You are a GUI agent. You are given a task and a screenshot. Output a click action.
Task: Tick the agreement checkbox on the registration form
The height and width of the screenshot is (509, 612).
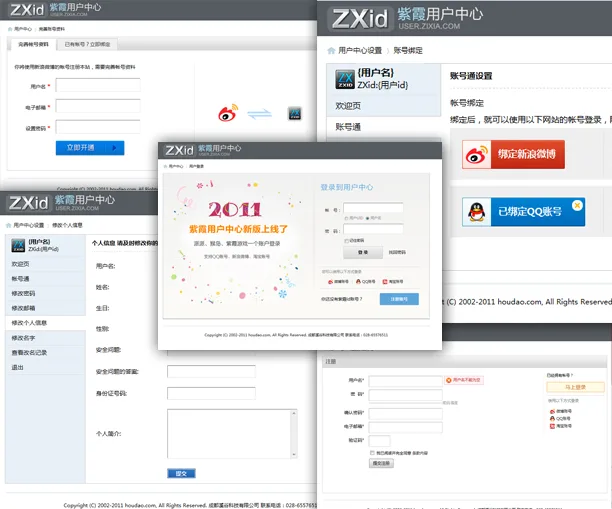372,453
